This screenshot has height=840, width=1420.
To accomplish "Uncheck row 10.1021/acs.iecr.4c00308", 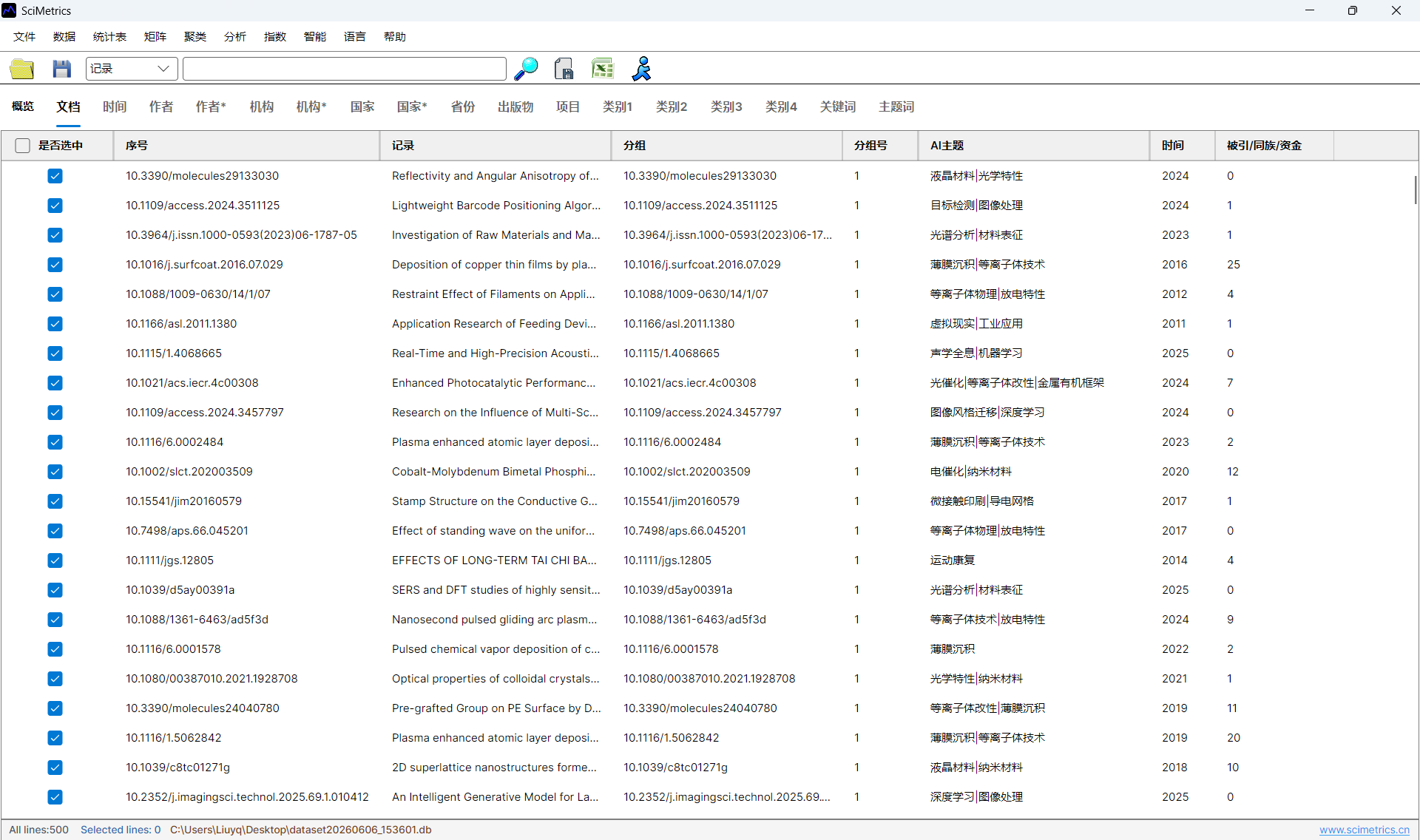I will coord(55,383).
